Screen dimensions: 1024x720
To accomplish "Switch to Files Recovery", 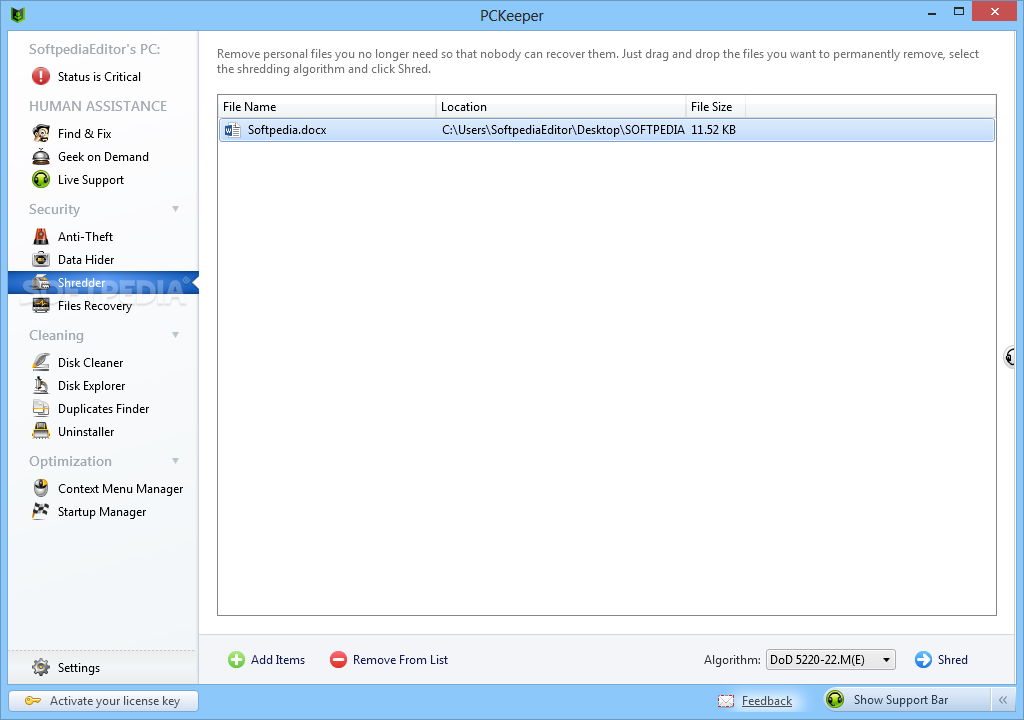I will (x=95, y=305).
